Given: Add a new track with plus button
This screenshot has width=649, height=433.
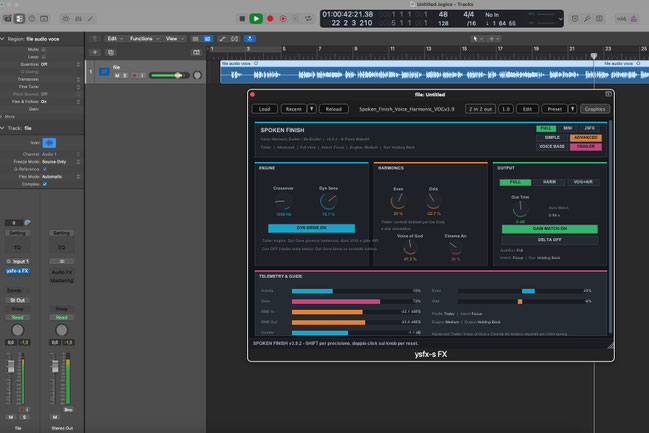Looking at the screenshot, I should pyautogui.click(x=95, y=52).
